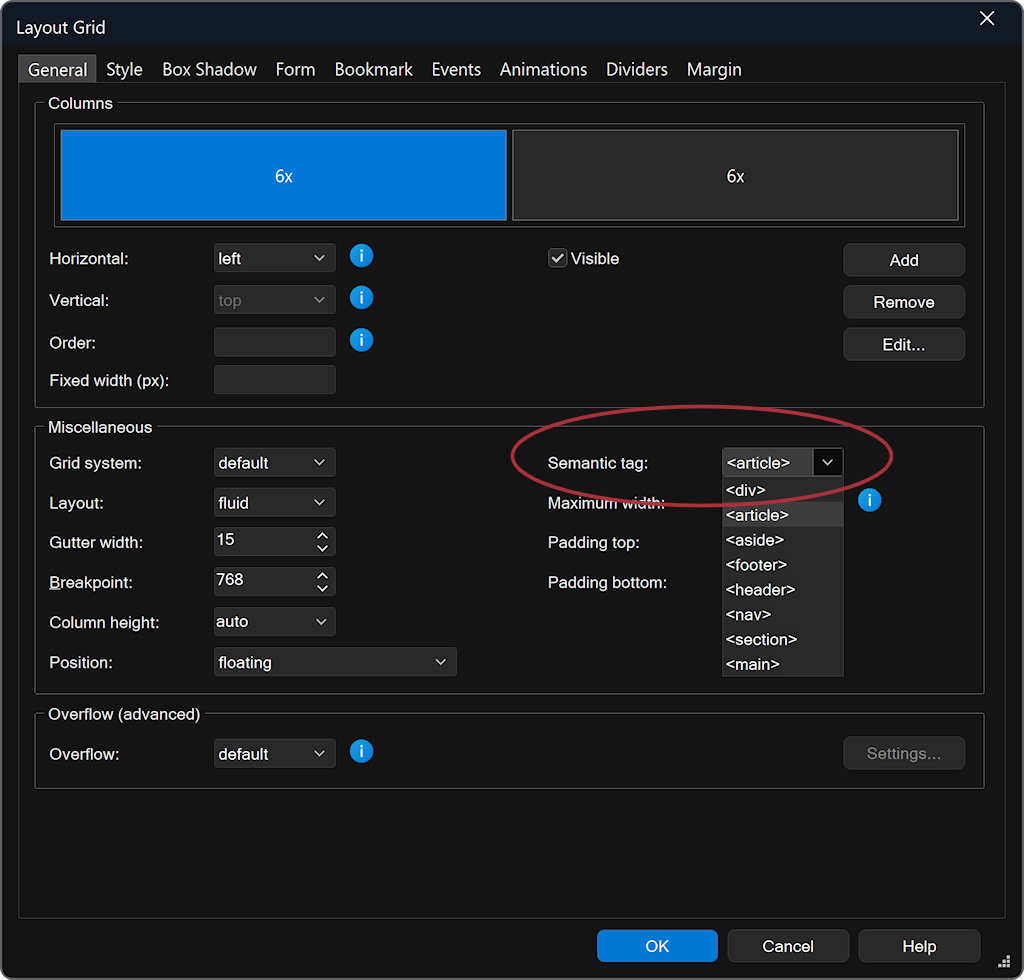Screen dimensions: 1024x980
Task: Expand the Grid system dropdown
Action: pos(275,463)
